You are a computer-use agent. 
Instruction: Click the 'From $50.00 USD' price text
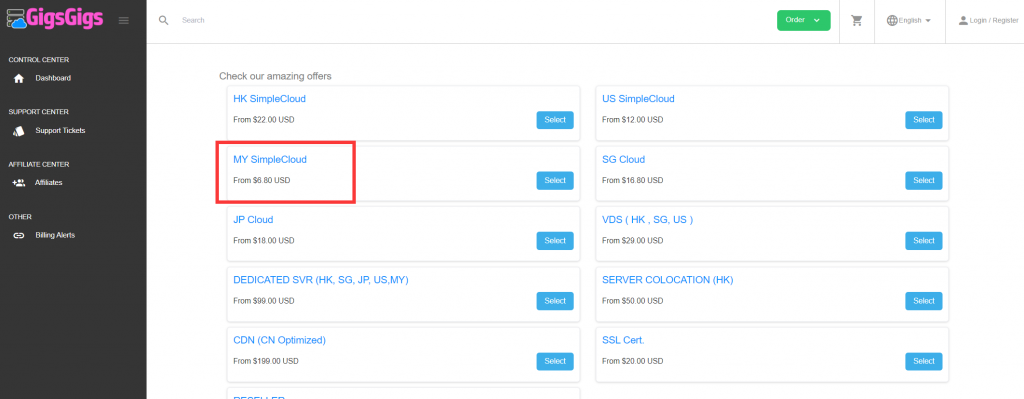coord(632,301)
